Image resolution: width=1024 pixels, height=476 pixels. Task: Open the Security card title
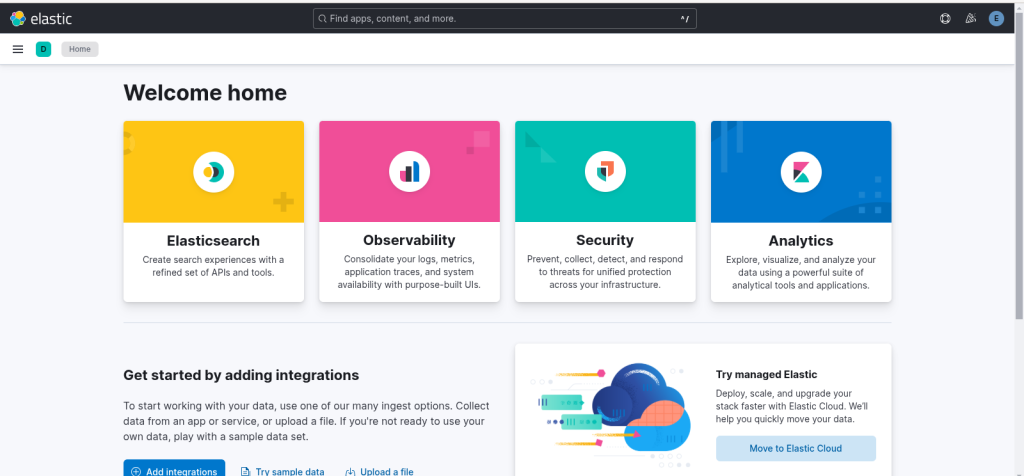point(605,240)
